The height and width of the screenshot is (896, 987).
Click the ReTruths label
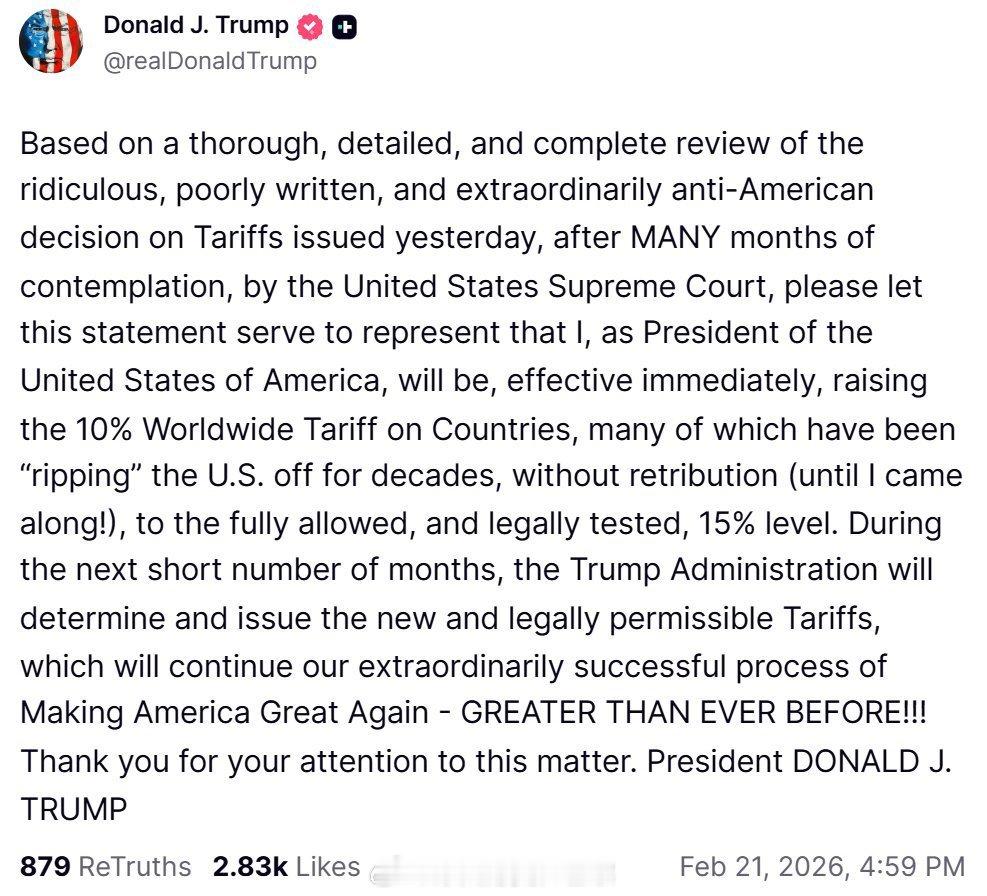(x=134, y=866)
